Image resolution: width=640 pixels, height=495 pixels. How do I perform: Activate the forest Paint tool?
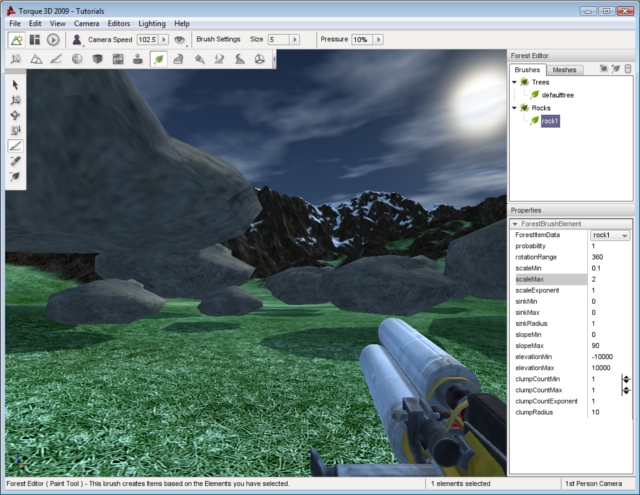point(15,145)
